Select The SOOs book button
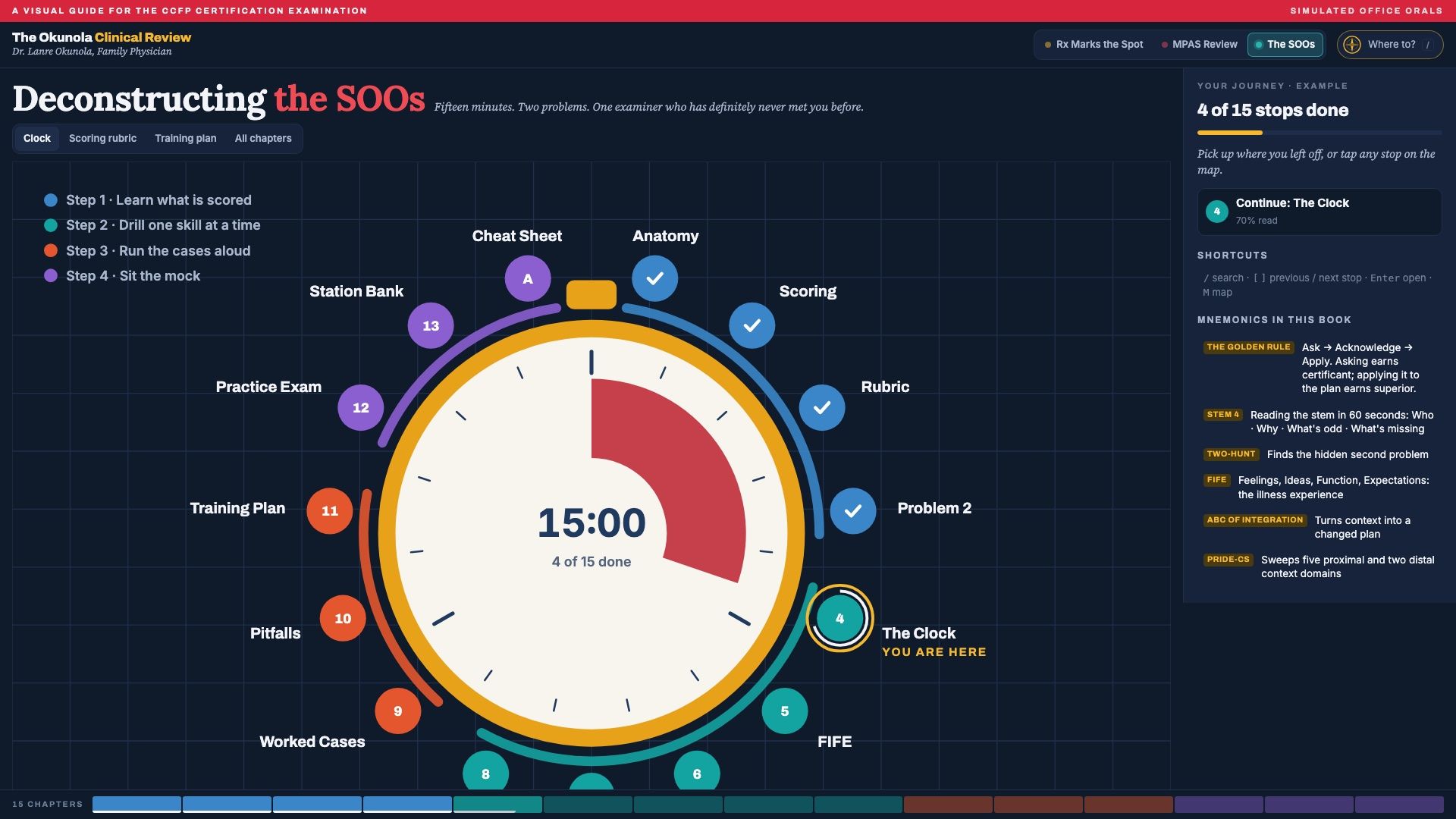 click(x=1285, y=45)
